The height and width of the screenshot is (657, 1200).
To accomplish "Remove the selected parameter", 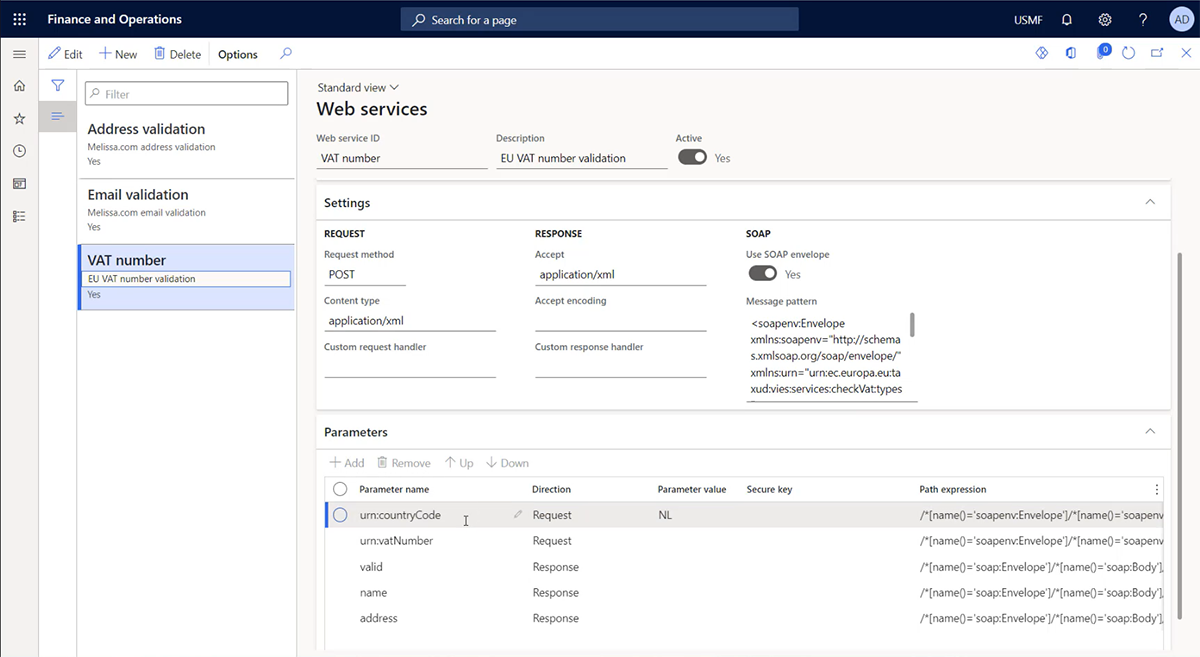I will coord(404,463).
